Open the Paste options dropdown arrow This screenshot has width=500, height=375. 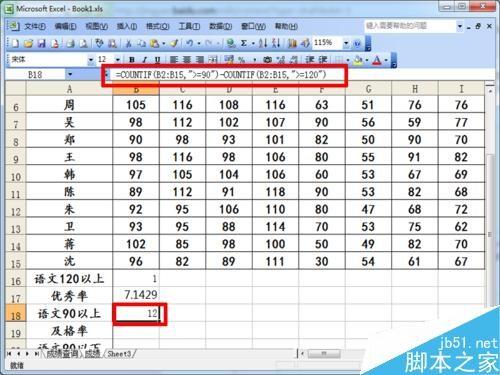point(164,43)
